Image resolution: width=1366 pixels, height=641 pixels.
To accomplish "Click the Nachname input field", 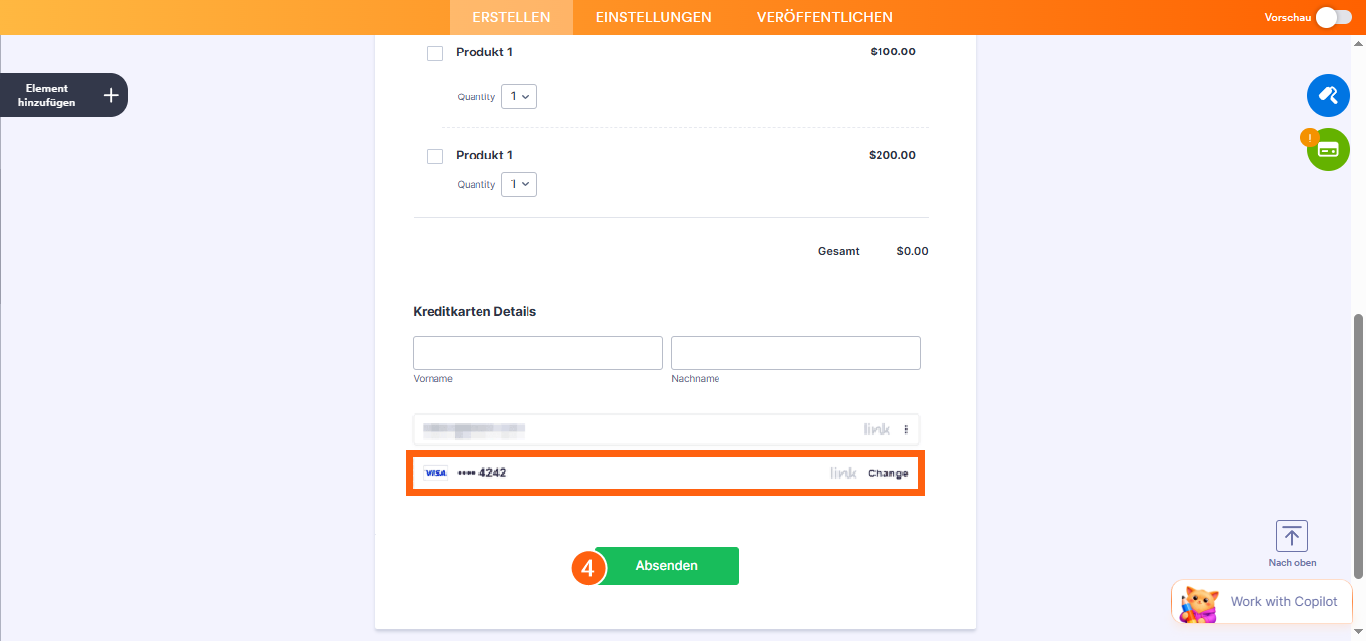I will point(795,353).
